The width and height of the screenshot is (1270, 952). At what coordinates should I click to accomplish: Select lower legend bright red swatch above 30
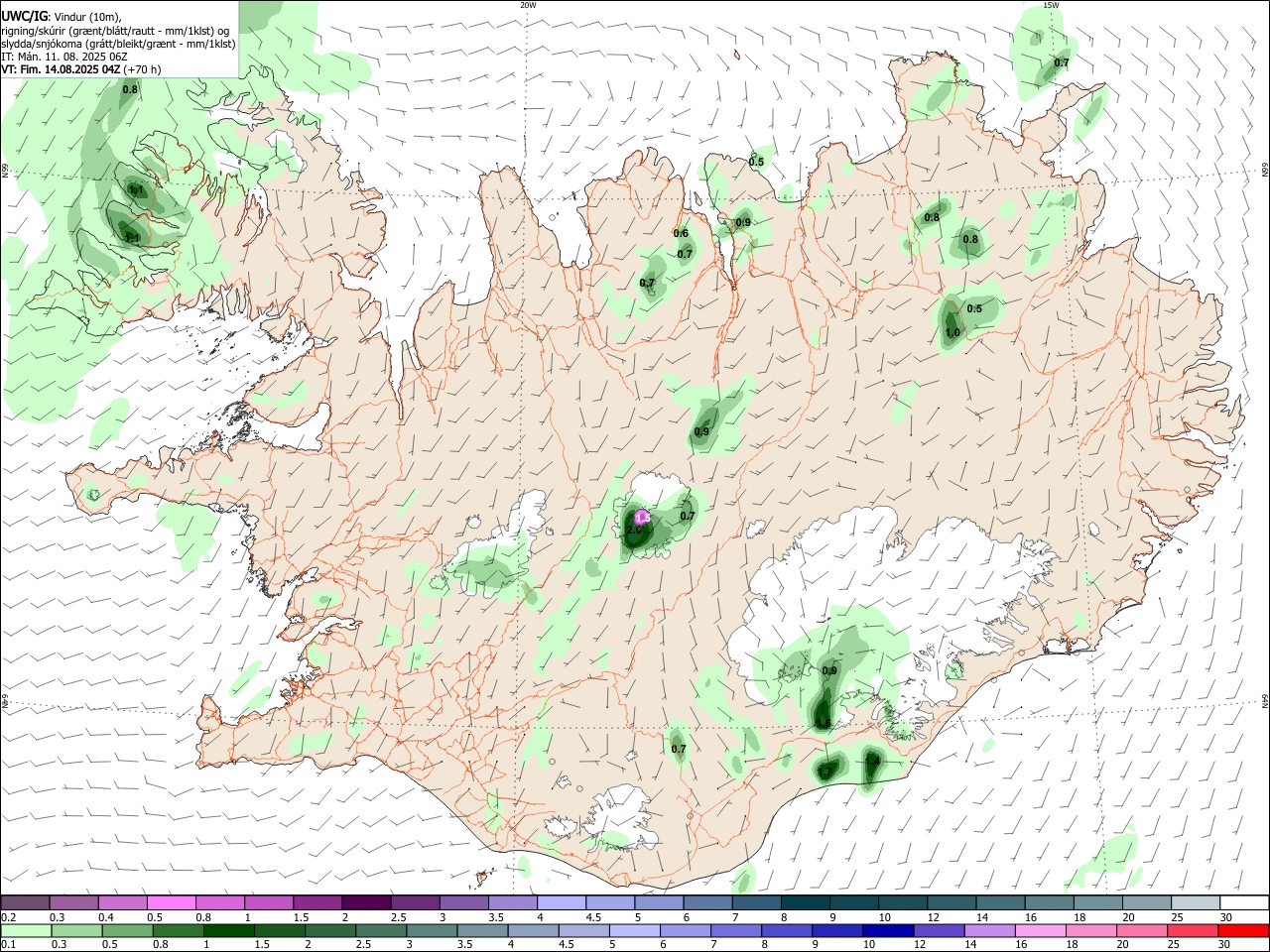[x=1243, y=930]
